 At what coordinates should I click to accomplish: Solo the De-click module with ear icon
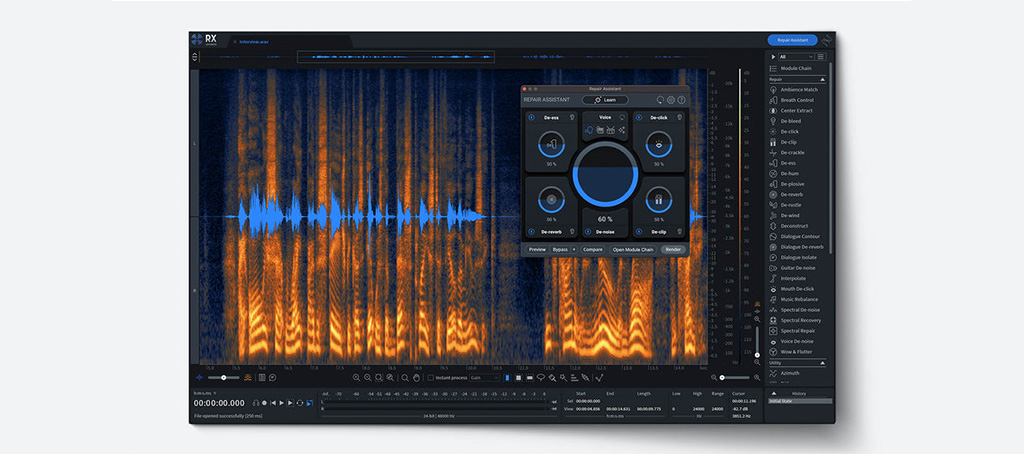pyautogui.click(x=679, y=118)
